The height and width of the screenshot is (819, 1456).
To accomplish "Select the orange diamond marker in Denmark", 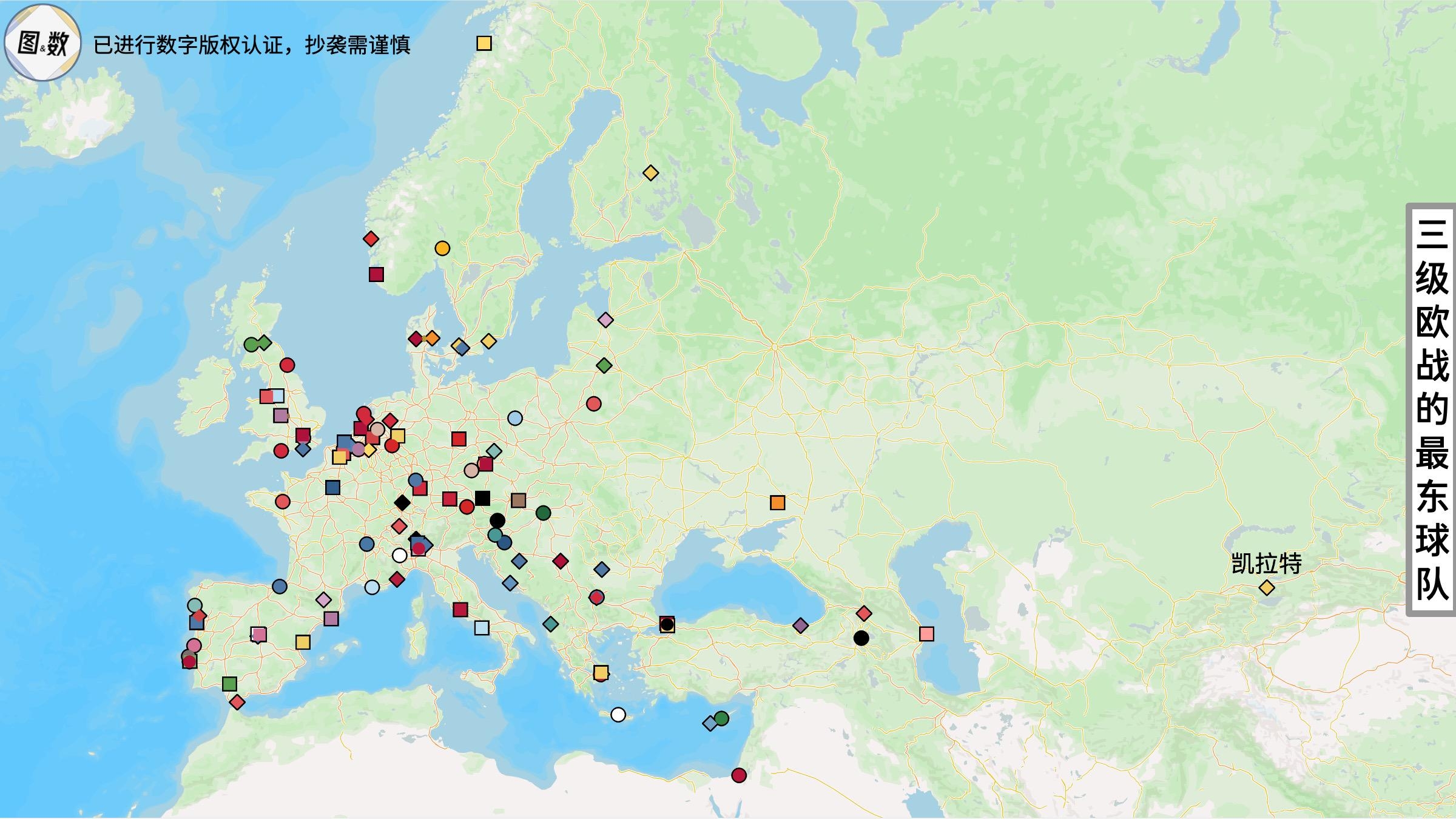I will [x=431, y=338].
